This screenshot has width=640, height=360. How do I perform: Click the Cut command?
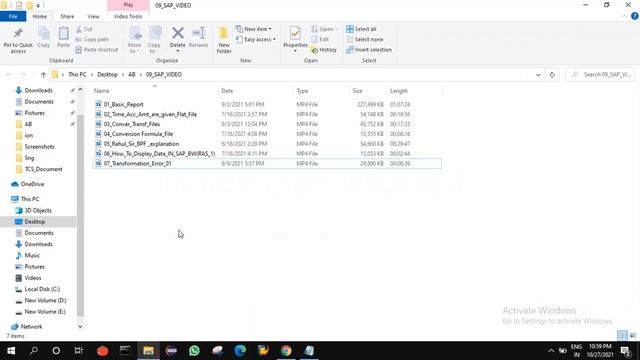(x=84, y=29)
